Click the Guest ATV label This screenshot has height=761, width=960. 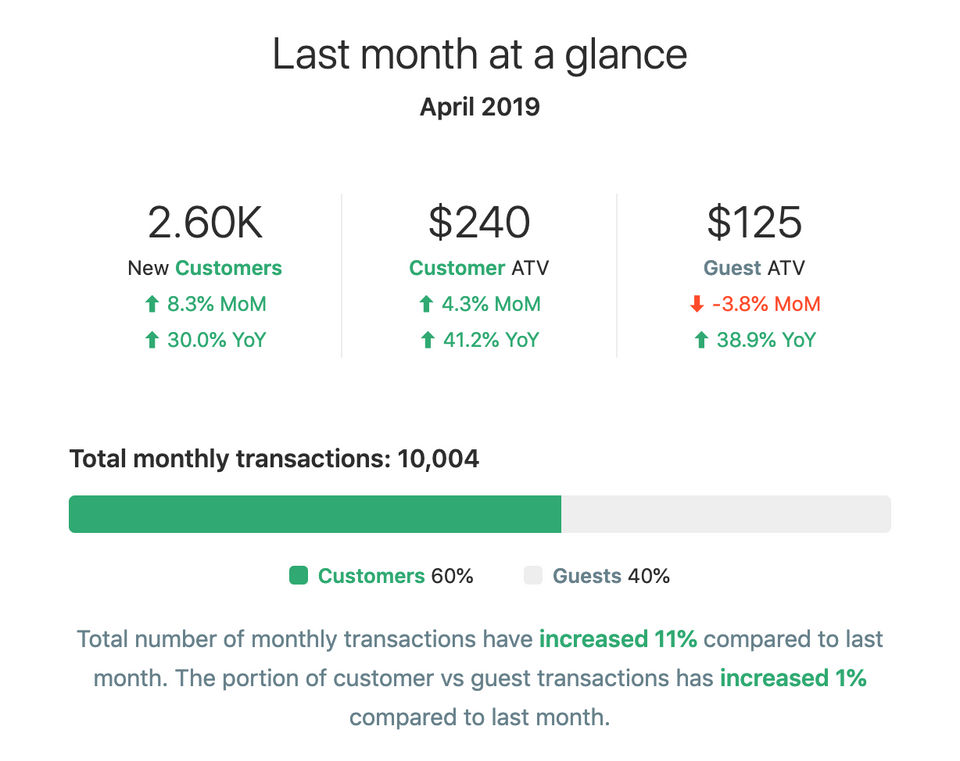754,268
